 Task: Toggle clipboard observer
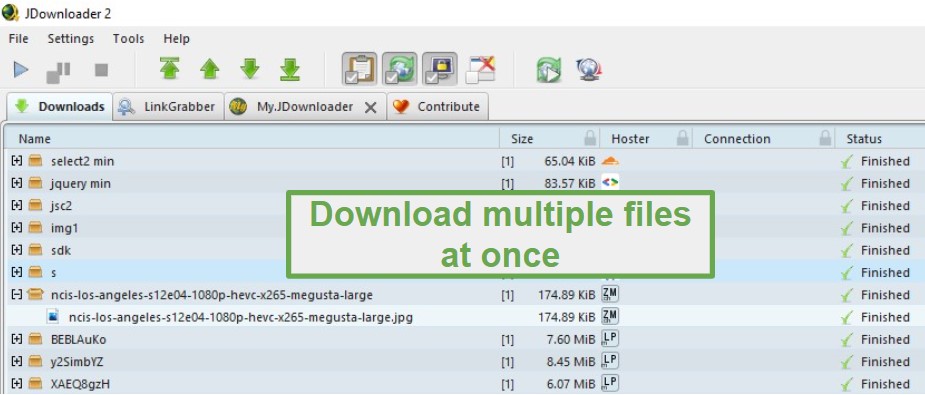(359, 69)
